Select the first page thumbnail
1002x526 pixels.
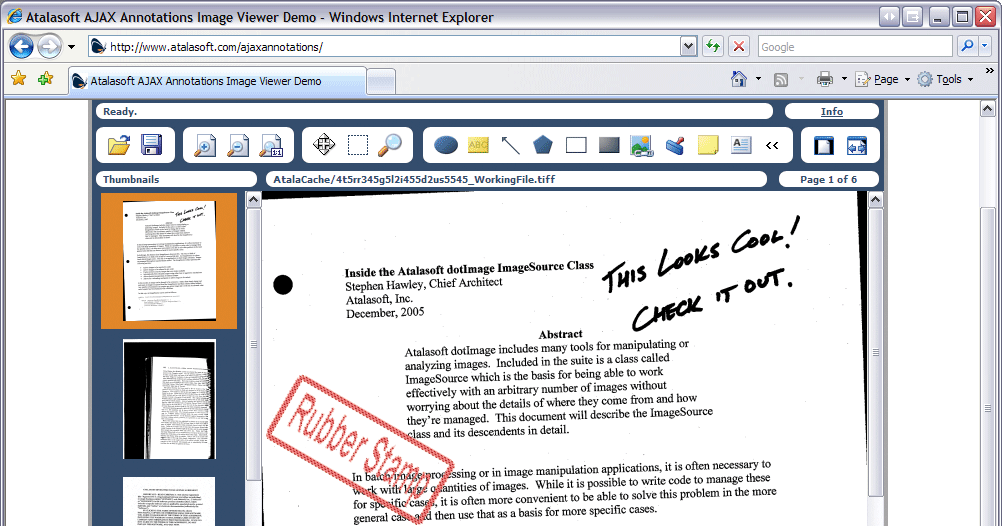(x=169, y=261)
